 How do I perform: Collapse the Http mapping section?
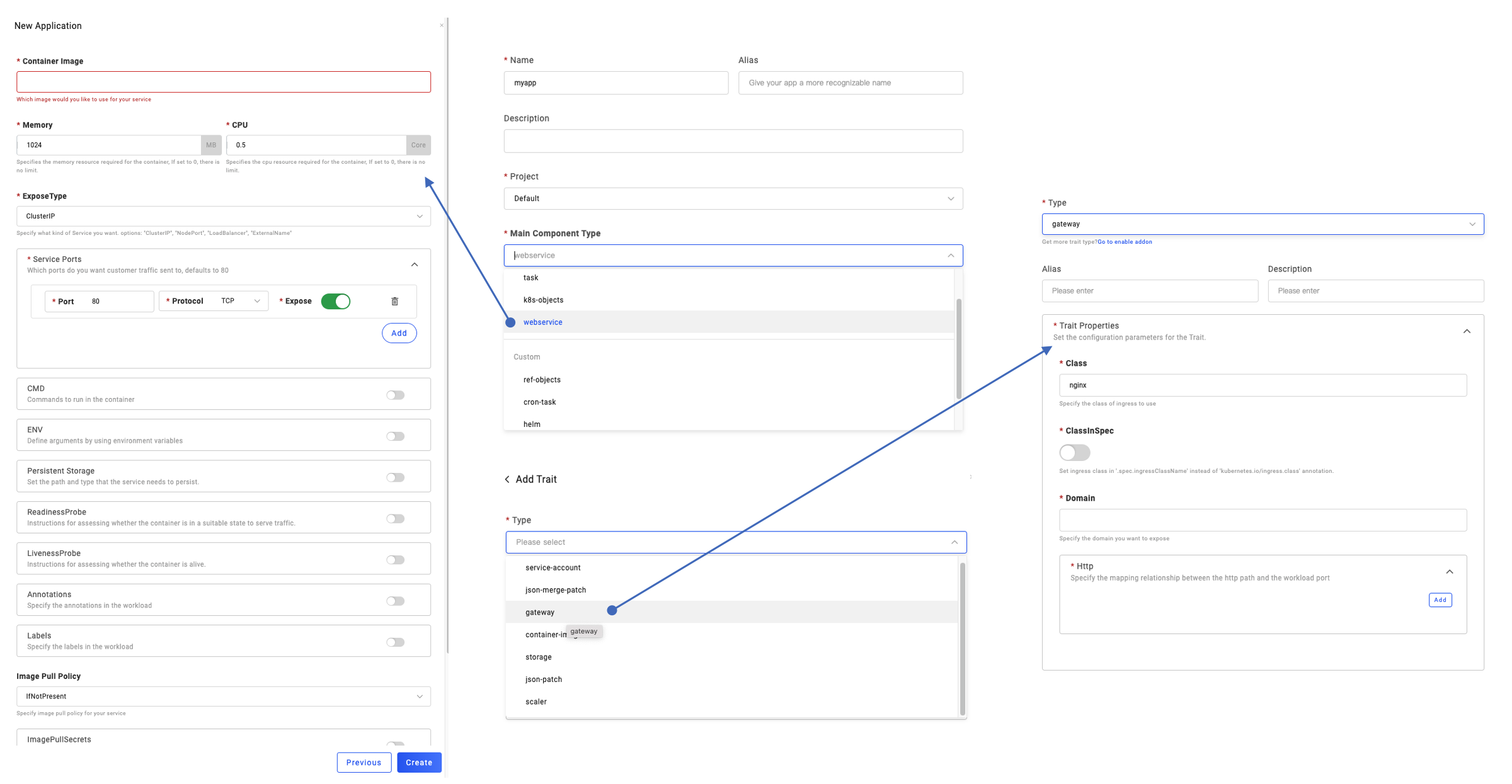click(x=1450, y=572)
